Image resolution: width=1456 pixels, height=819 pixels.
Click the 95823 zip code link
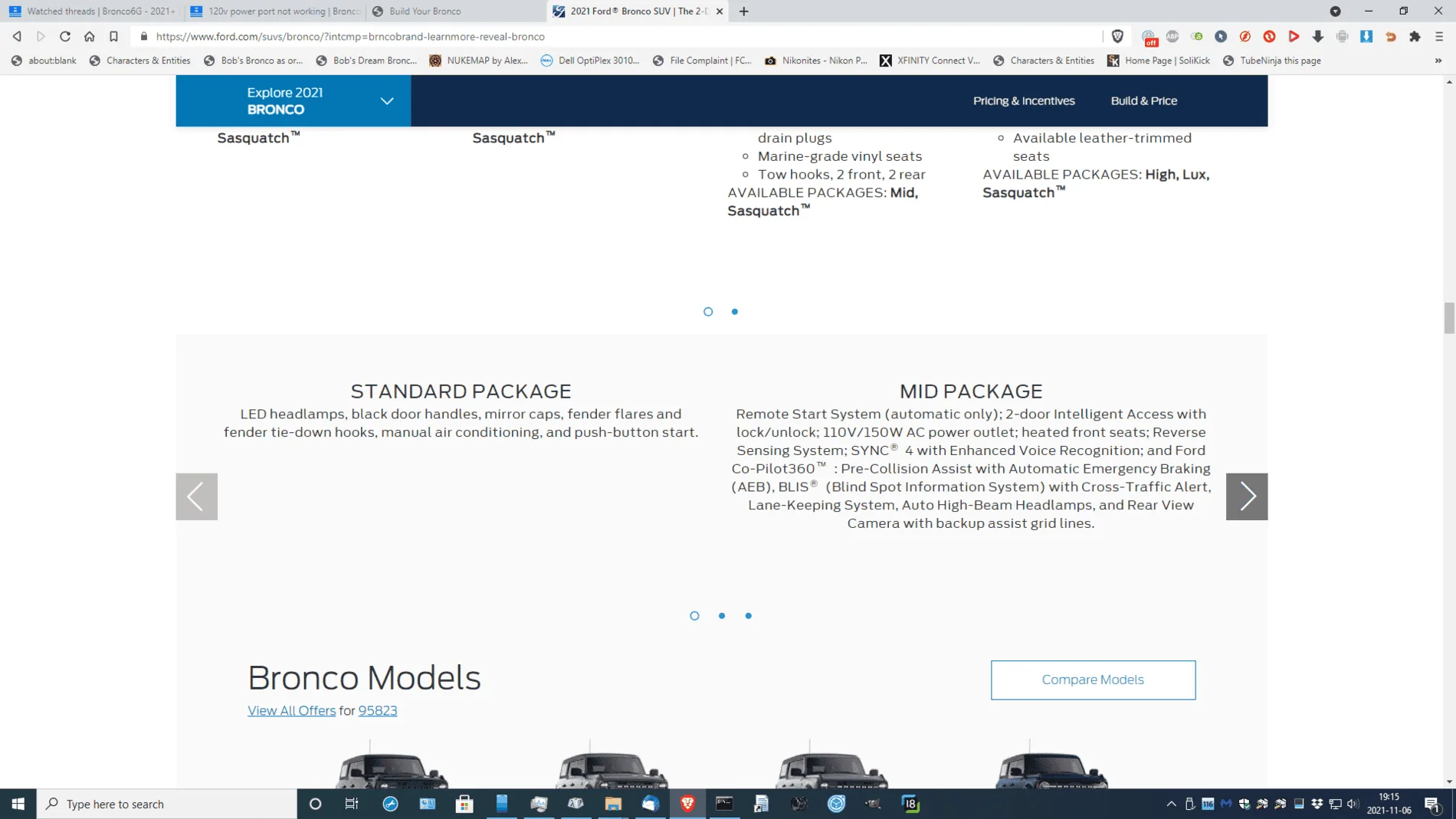[x=378, y=710]
